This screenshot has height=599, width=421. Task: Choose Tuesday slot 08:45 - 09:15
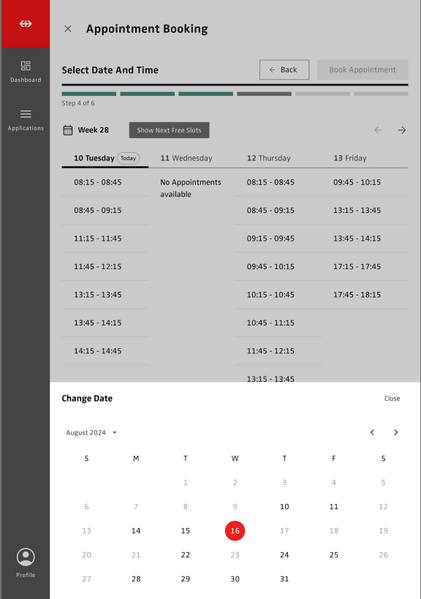[105, 210]
